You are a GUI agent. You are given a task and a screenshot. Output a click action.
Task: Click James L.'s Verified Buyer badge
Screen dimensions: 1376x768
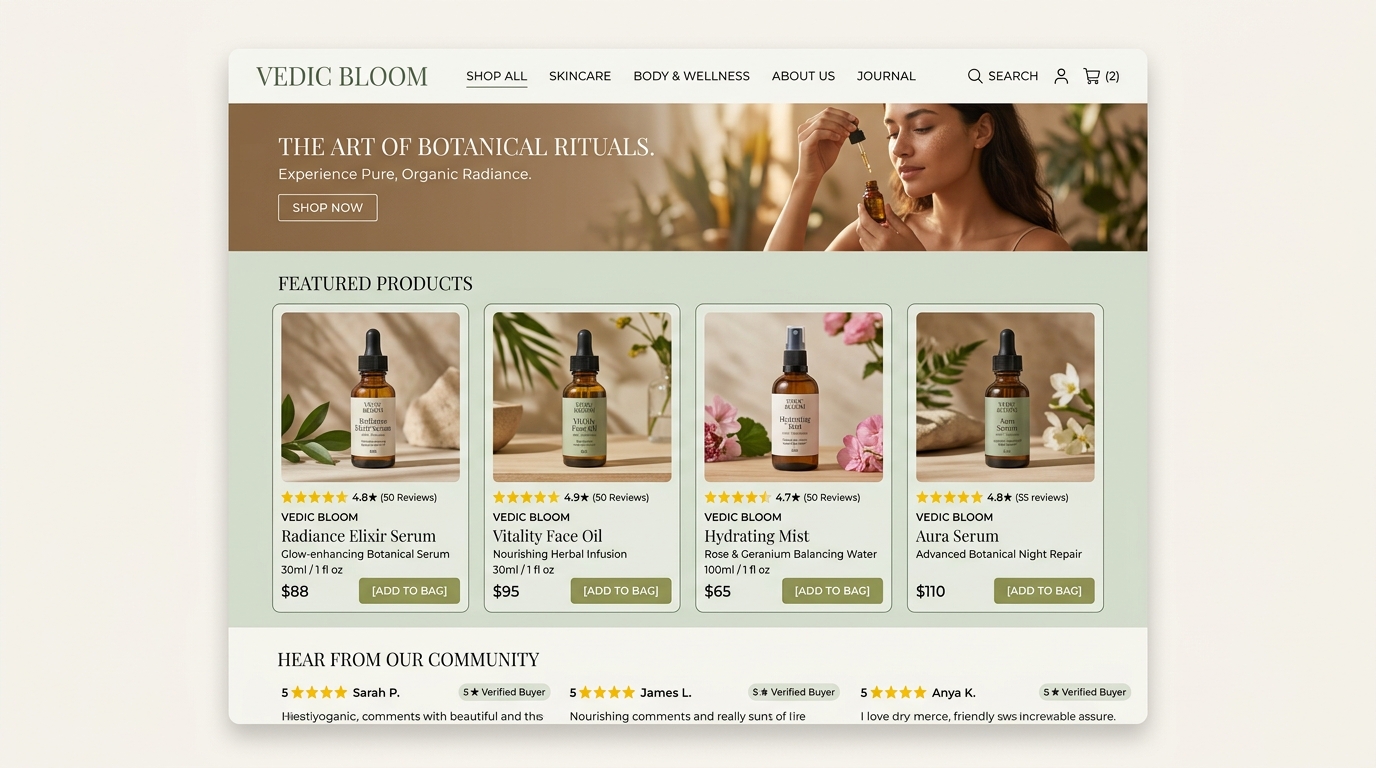[794, 692]
